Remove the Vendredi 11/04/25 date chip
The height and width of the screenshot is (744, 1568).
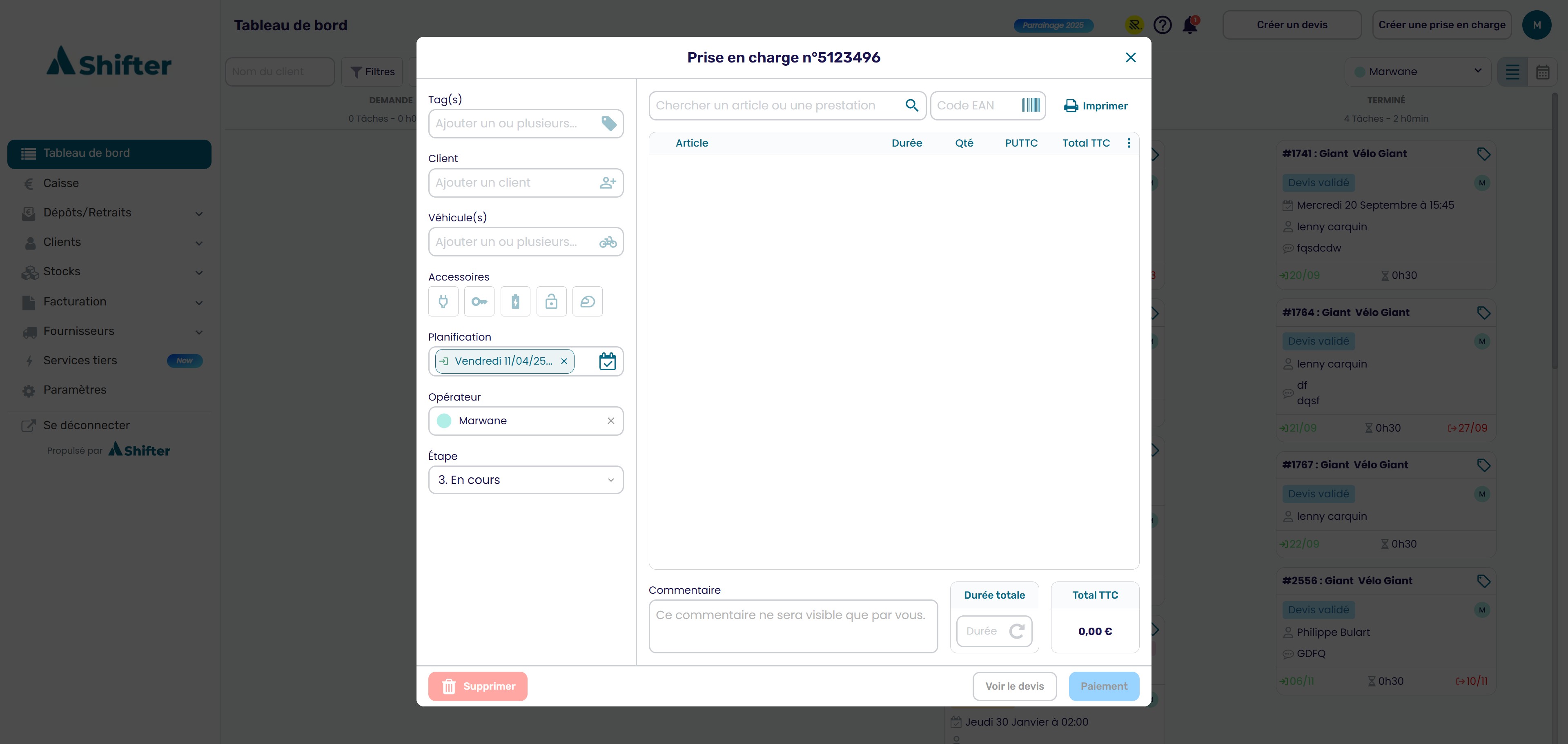point(564,361)
